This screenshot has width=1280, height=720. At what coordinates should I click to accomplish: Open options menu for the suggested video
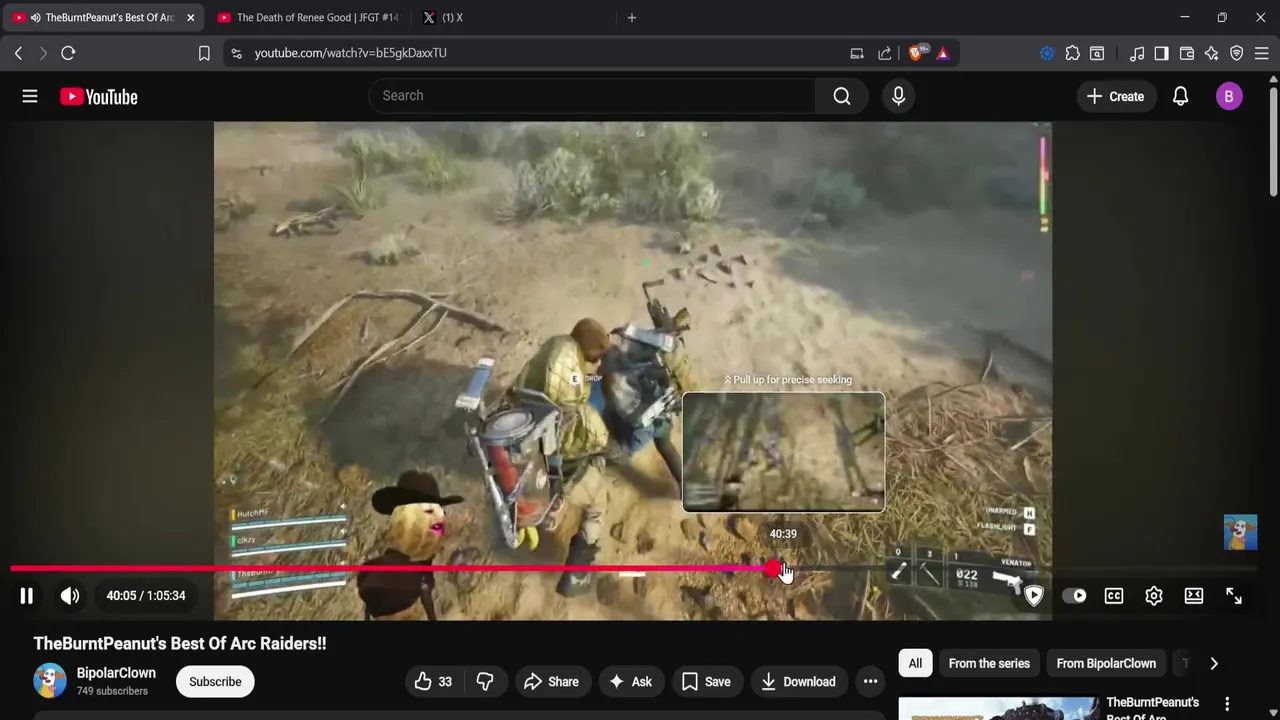[1227, 704]
